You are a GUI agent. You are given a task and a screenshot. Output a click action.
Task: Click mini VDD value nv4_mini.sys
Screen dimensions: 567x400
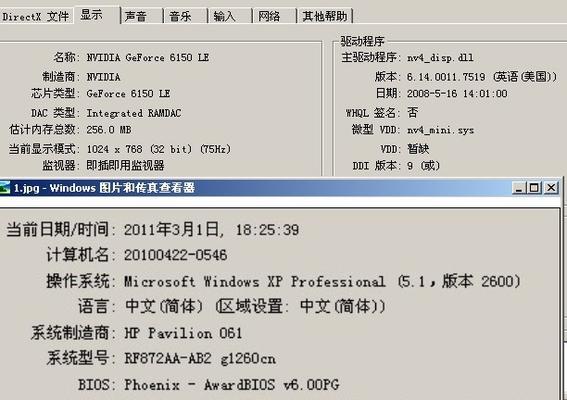pyautogui.click(x=440, y=130)
